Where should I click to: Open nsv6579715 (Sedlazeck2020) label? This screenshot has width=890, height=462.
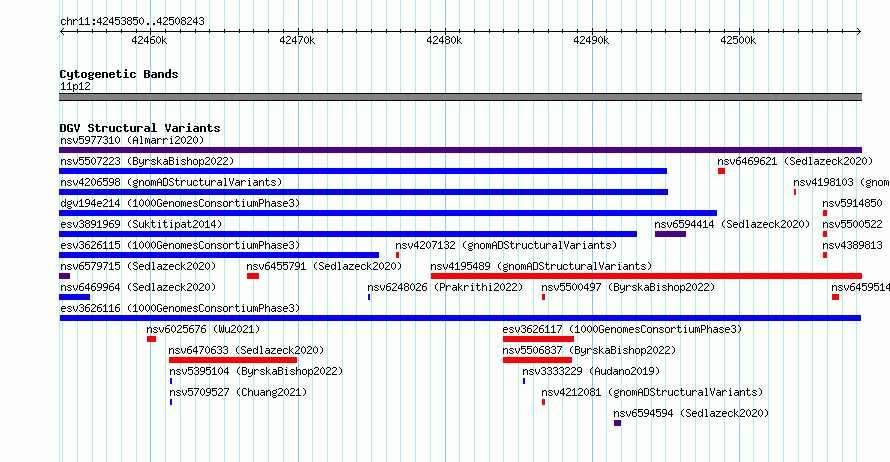tap(138, 266)
